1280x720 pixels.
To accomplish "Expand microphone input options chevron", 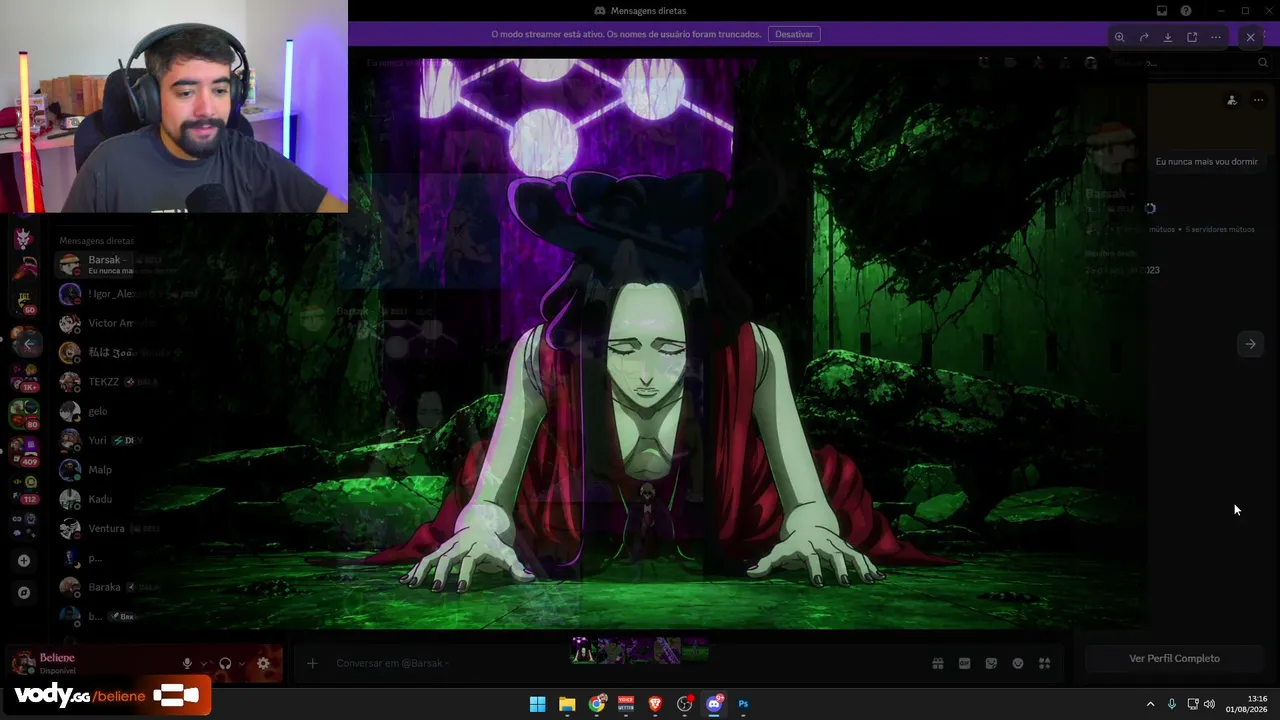I will click(x=204, y=663).
